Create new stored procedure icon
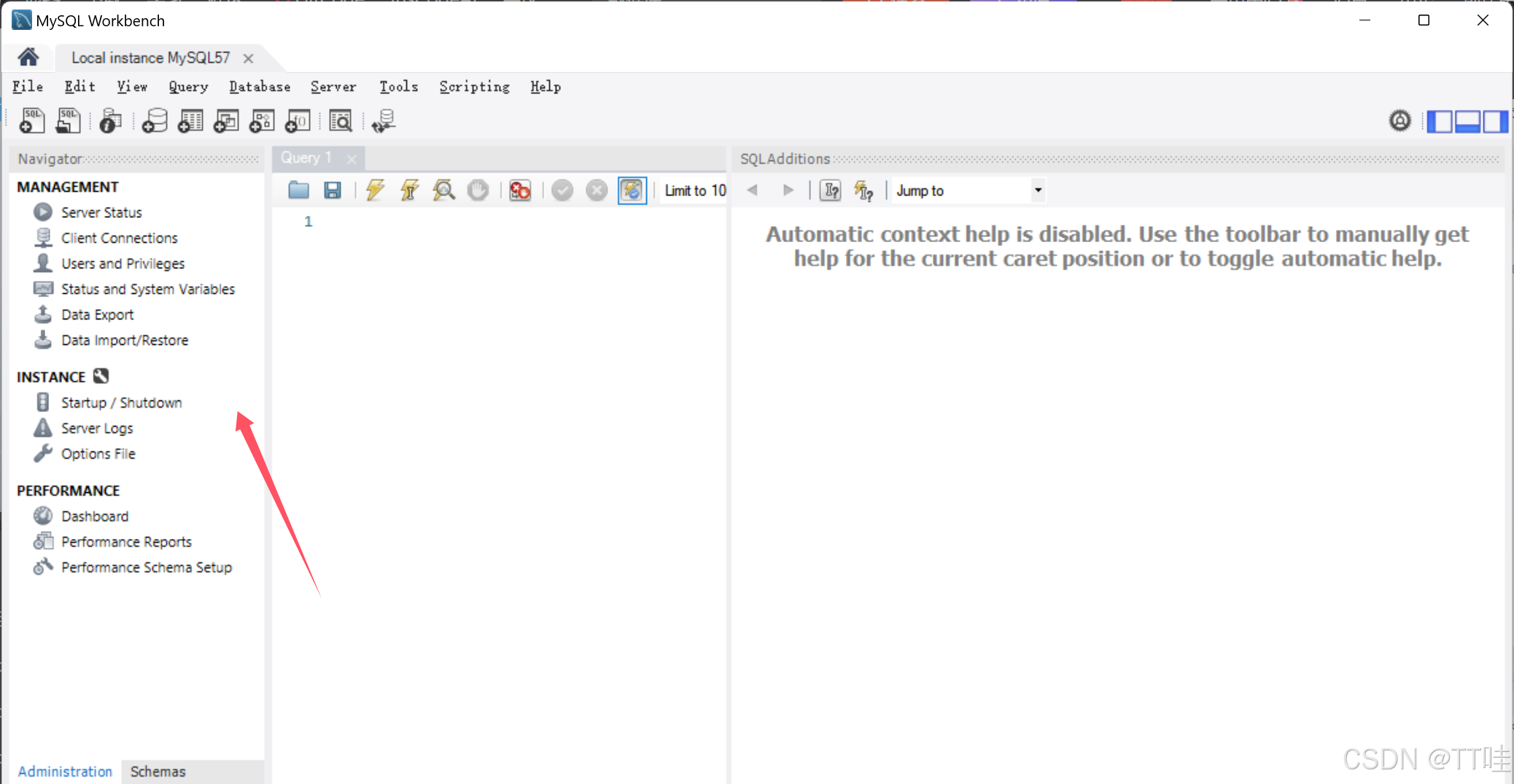Image resolution: width=1514 pixels, height=784 pixels. pyautogui.click(x=262, y=120)
